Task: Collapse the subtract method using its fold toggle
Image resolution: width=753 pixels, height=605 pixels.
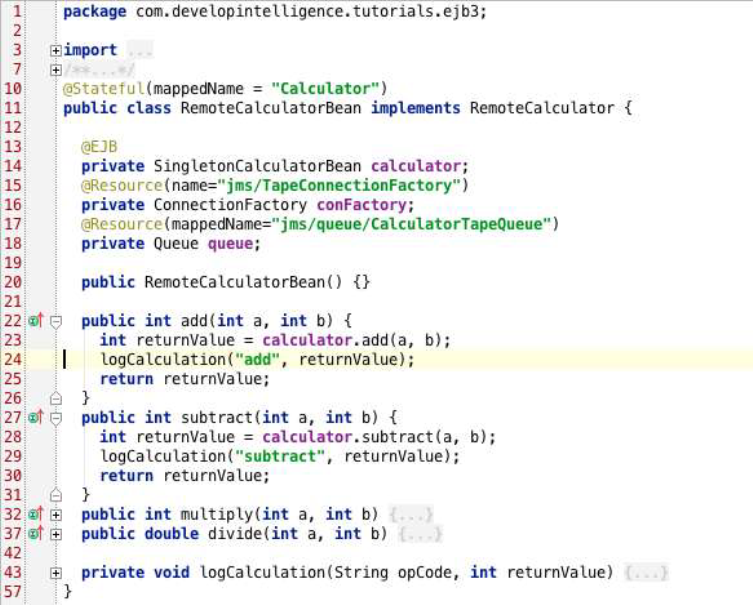Action: [x=56, y=417]
